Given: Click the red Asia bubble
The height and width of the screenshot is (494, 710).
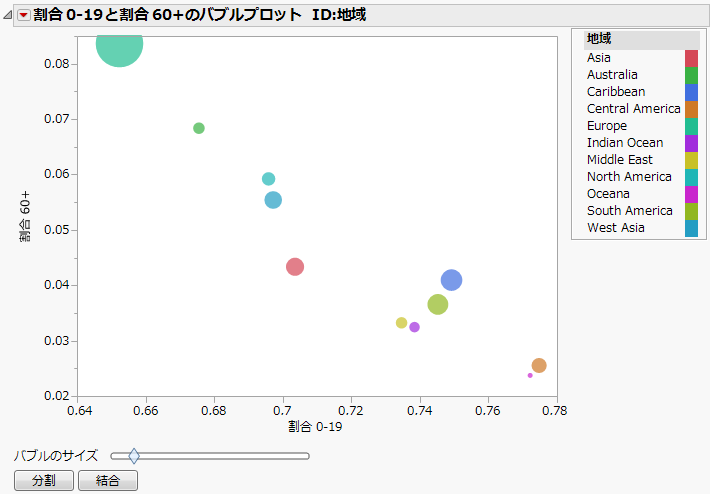Looking at the screenshot, I should [x=294, y=267].
